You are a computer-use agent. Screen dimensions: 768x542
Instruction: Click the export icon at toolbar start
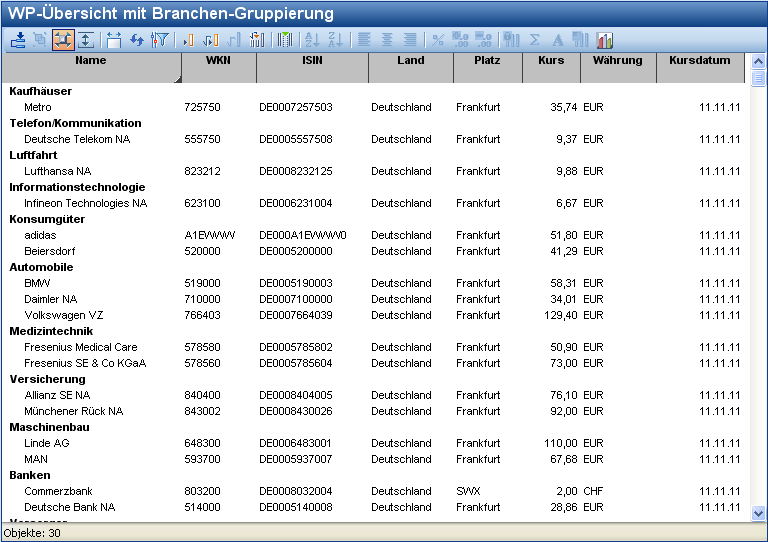18,40
